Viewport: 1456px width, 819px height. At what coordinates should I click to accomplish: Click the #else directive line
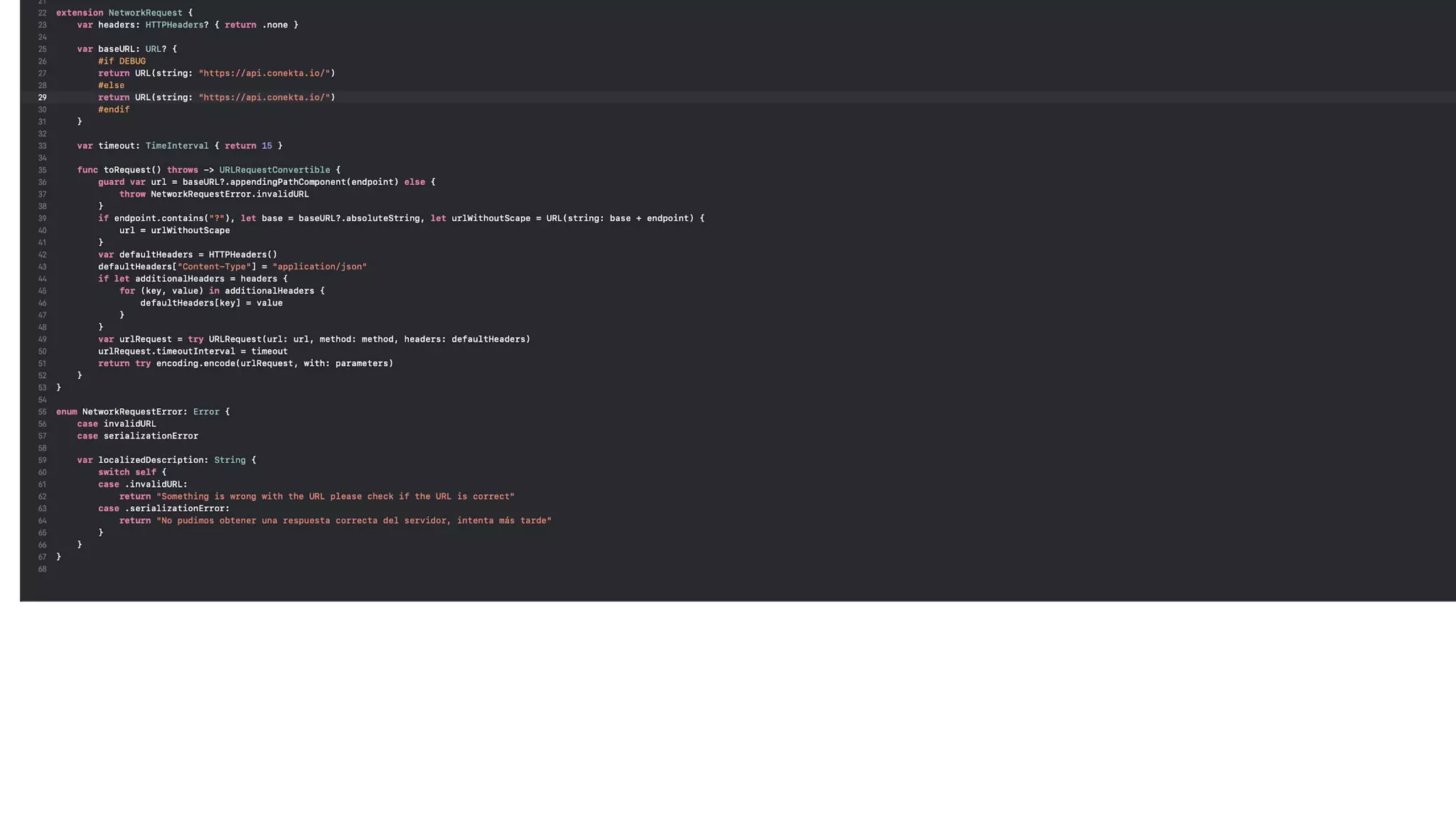click(111, 85)
